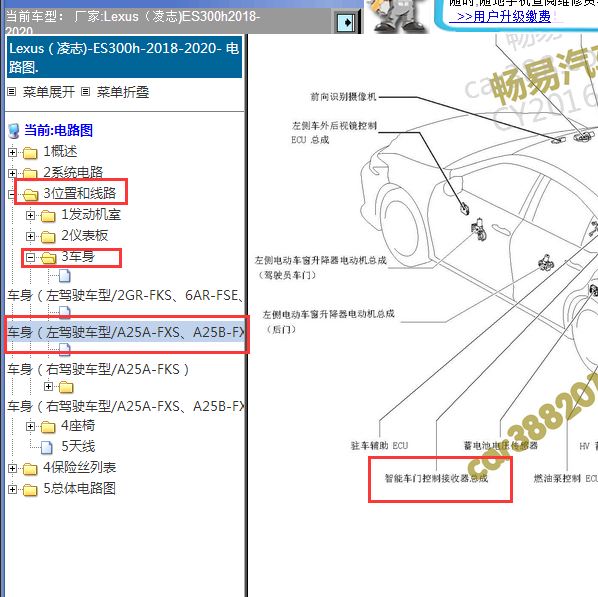Open the 1概述 folder icon
This screenshot has height=597, width=598.
pyautogui.click(x=30, y=153)
